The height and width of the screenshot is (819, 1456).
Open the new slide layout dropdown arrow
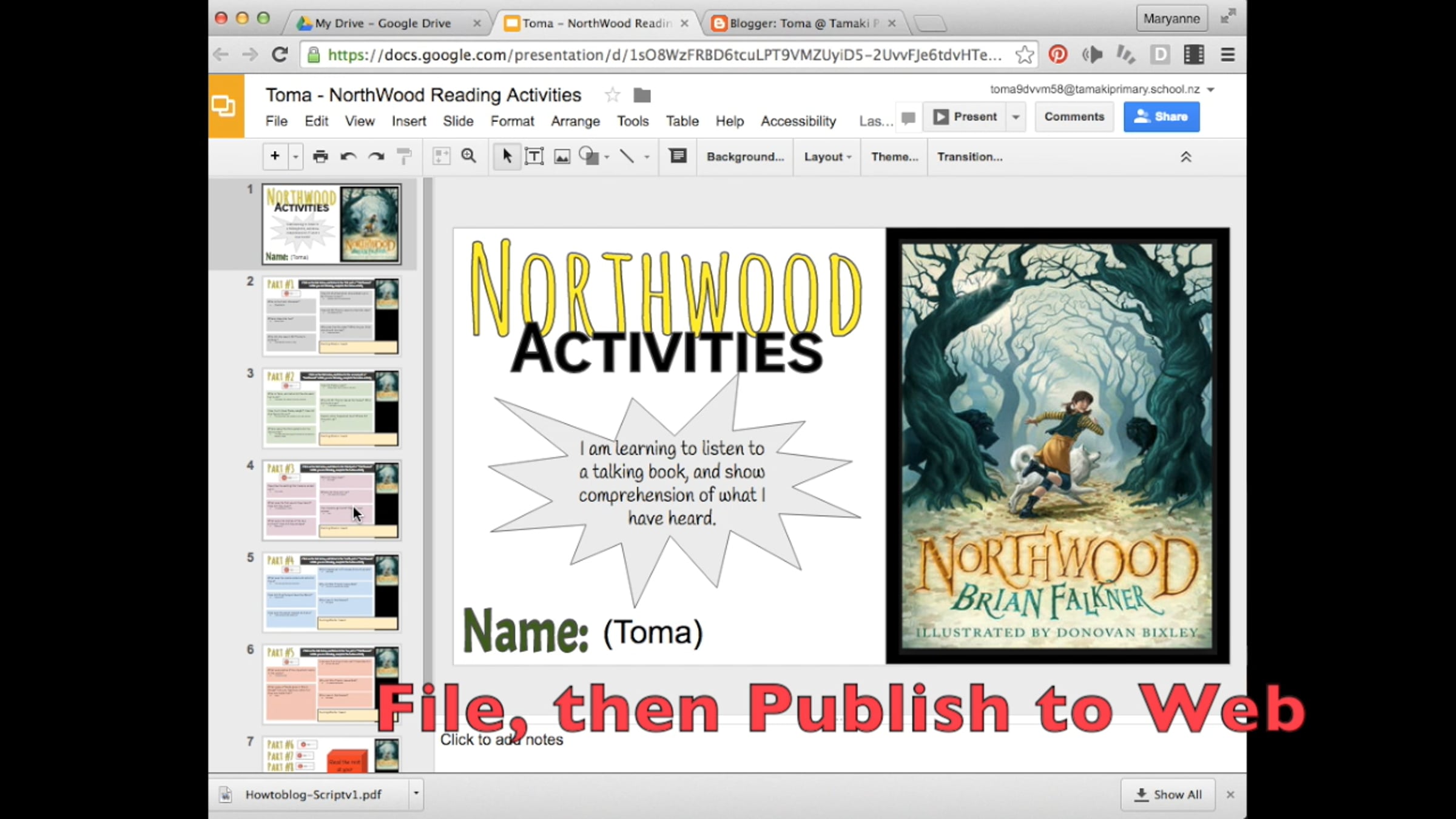295,157
